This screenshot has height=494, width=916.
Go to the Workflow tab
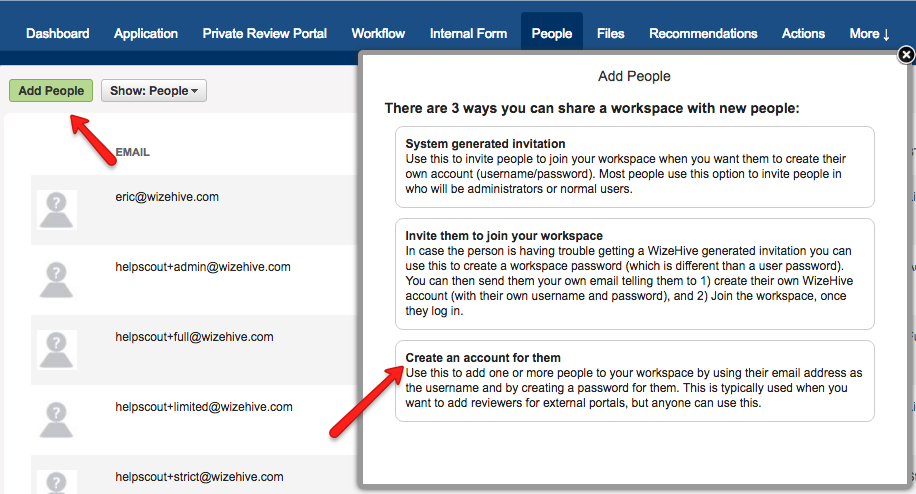pyautogui.click(x=378, y=34)
